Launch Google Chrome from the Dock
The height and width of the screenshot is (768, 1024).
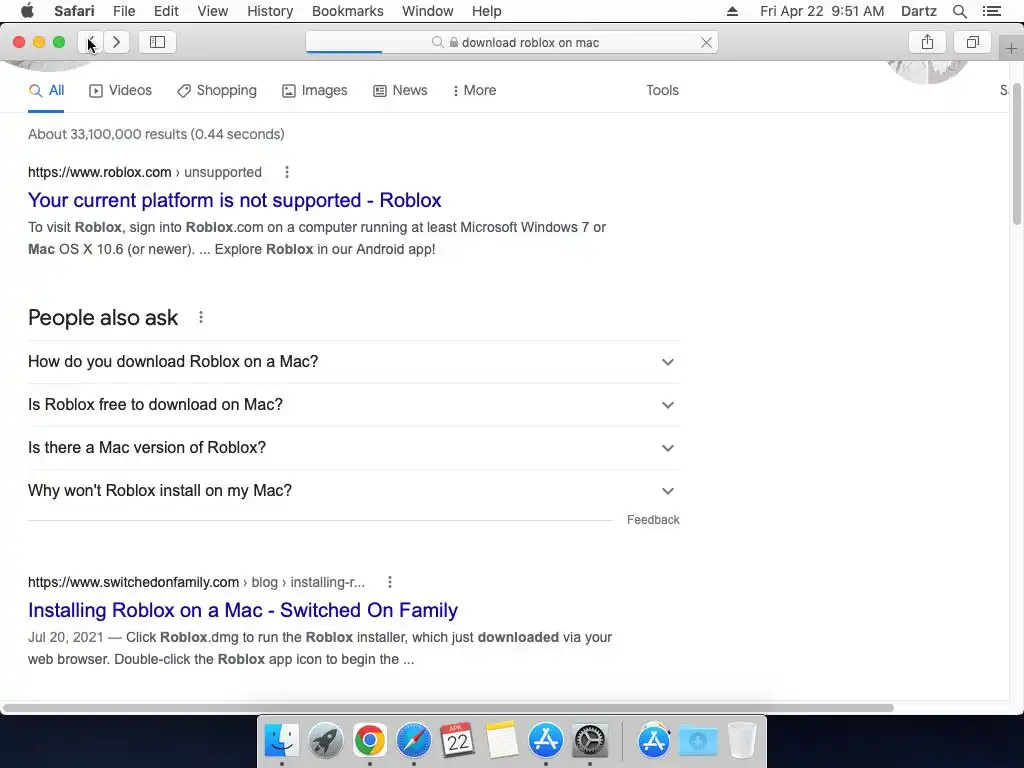370,741
